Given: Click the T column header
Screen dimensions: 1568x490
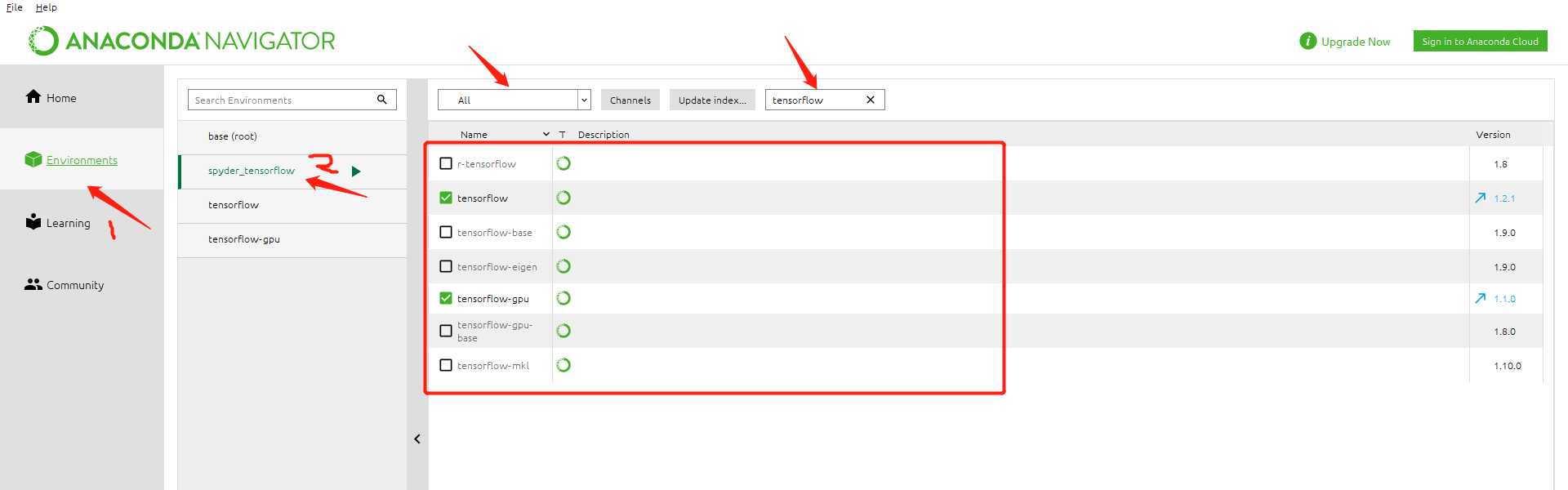Looking at the screenshot, I should 562,135.
